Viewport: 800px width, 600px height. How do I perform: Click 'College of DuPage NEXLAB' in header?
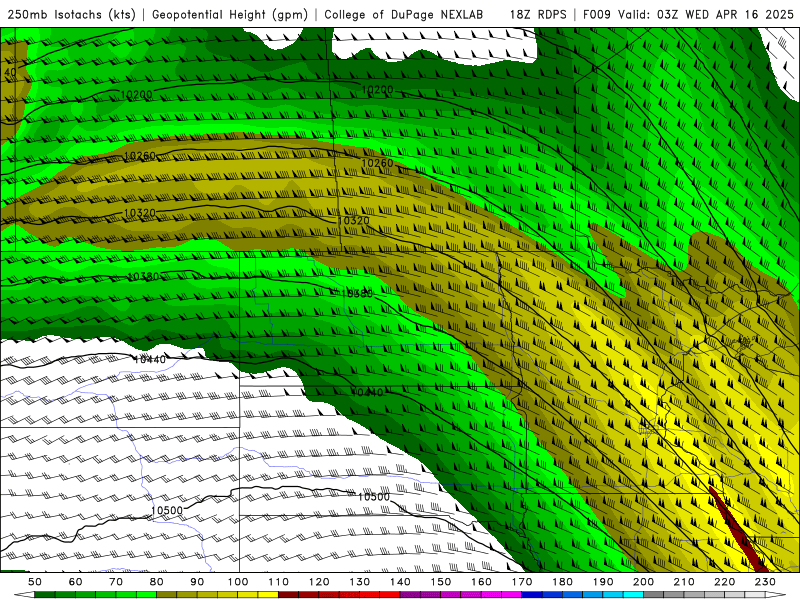(404, 14)
